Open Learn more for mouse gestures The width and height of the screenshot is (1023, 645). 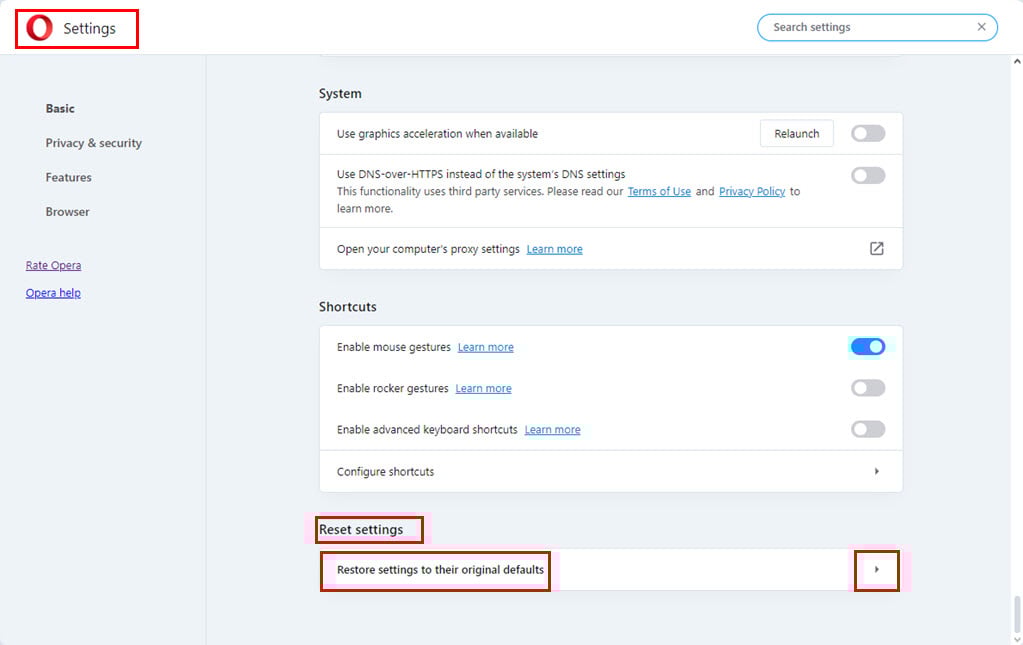(485, 347)
